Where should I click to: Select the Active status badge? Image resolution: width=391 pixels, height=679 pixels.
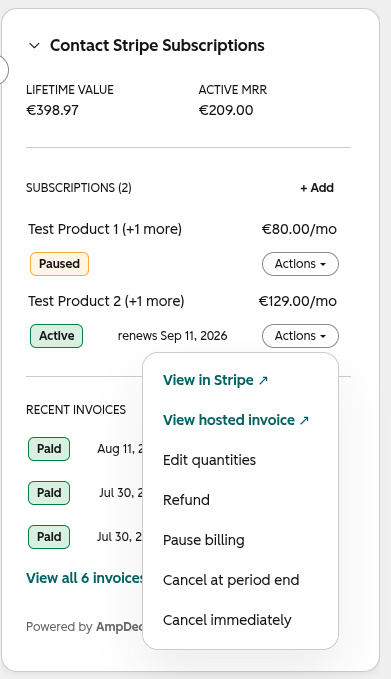tap(56, 336)
